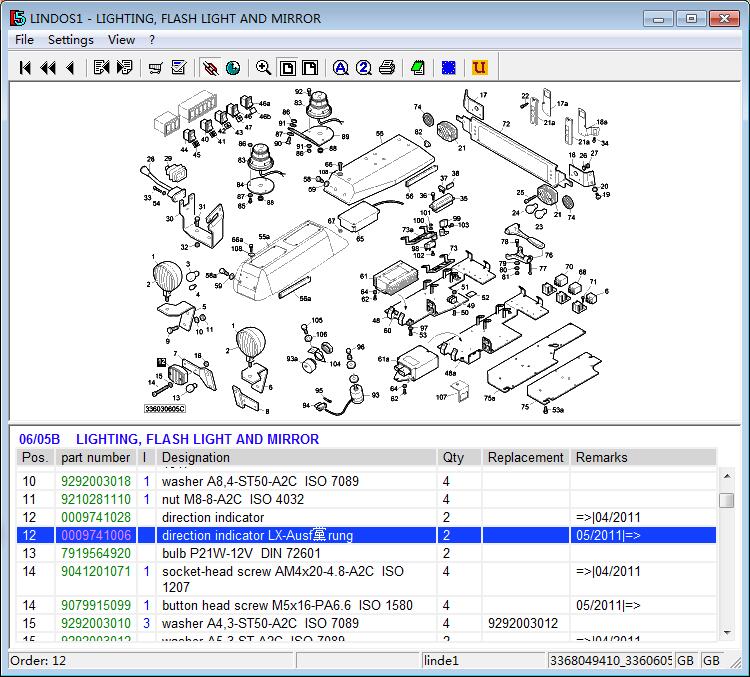Open the Settings menu
The width and height of the screenshot is (750, 677).
(70, 40)
